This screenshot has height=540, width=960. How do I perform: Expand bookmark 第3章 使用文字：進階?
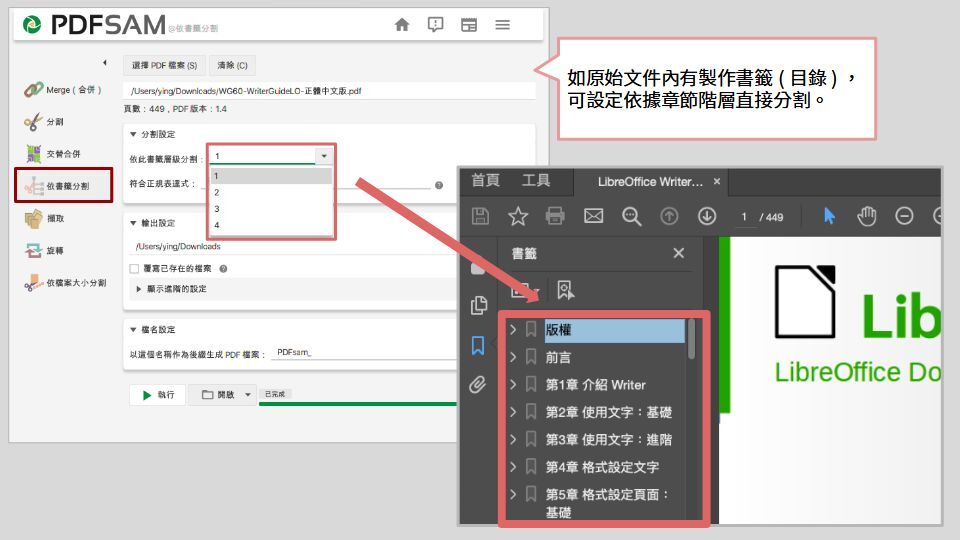[514, 440]
